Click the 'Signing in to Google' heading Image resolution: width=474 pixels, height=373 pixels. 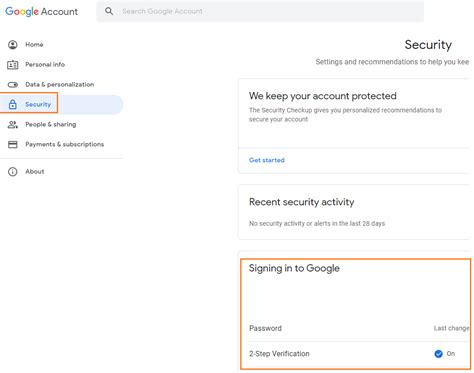(294, 268)
